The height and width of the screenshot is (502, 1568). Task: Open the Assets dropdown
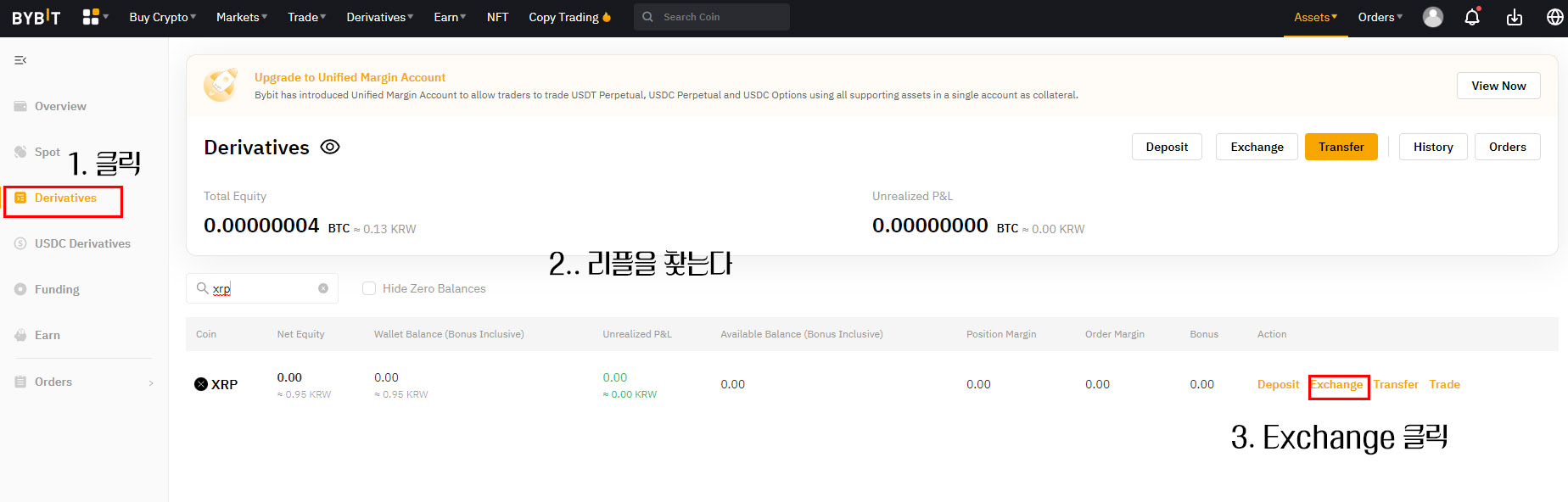[1315, 17]
